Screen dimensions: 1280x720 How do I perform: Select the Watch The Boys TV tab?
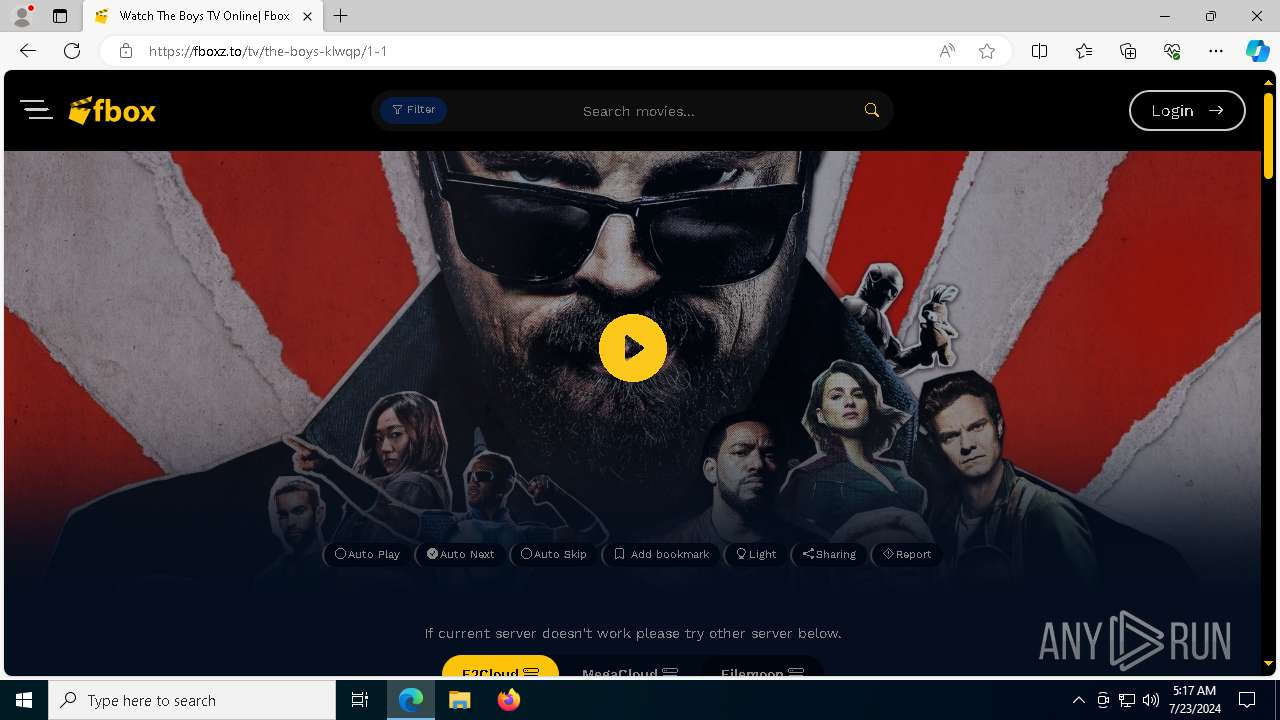tap(203, 16)
